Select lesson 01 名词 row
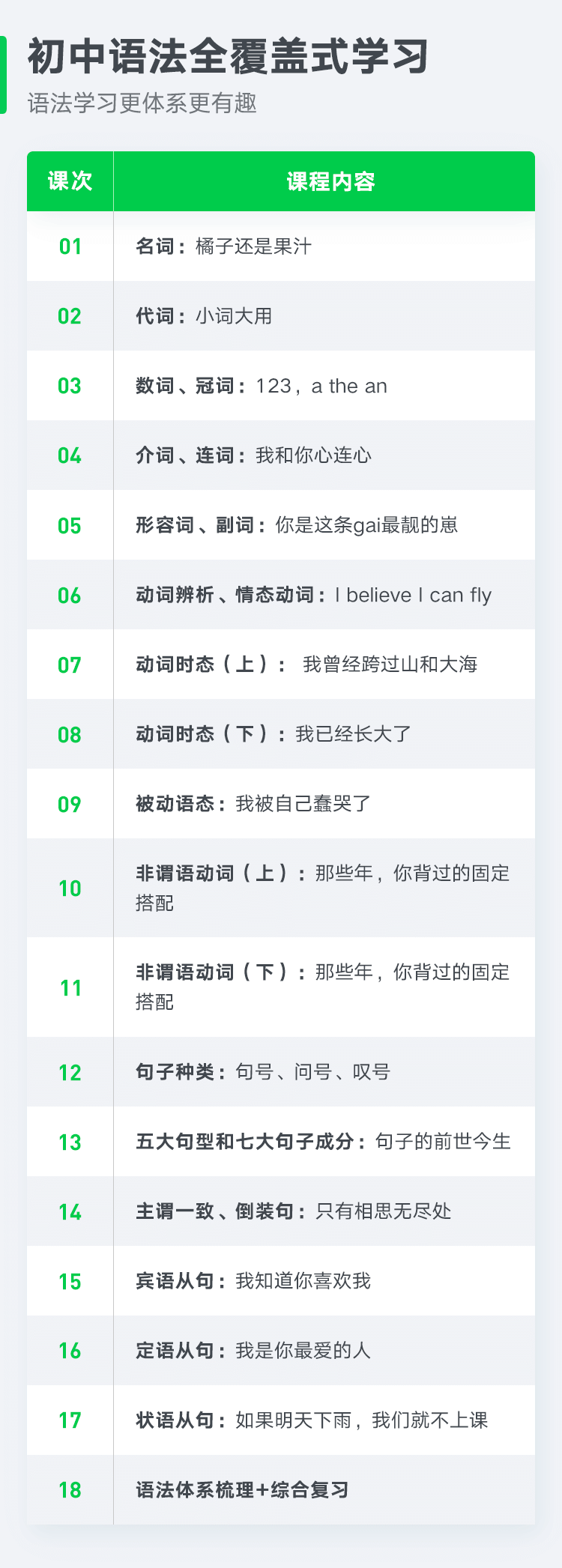562x1568 pixels. (281, 246)
